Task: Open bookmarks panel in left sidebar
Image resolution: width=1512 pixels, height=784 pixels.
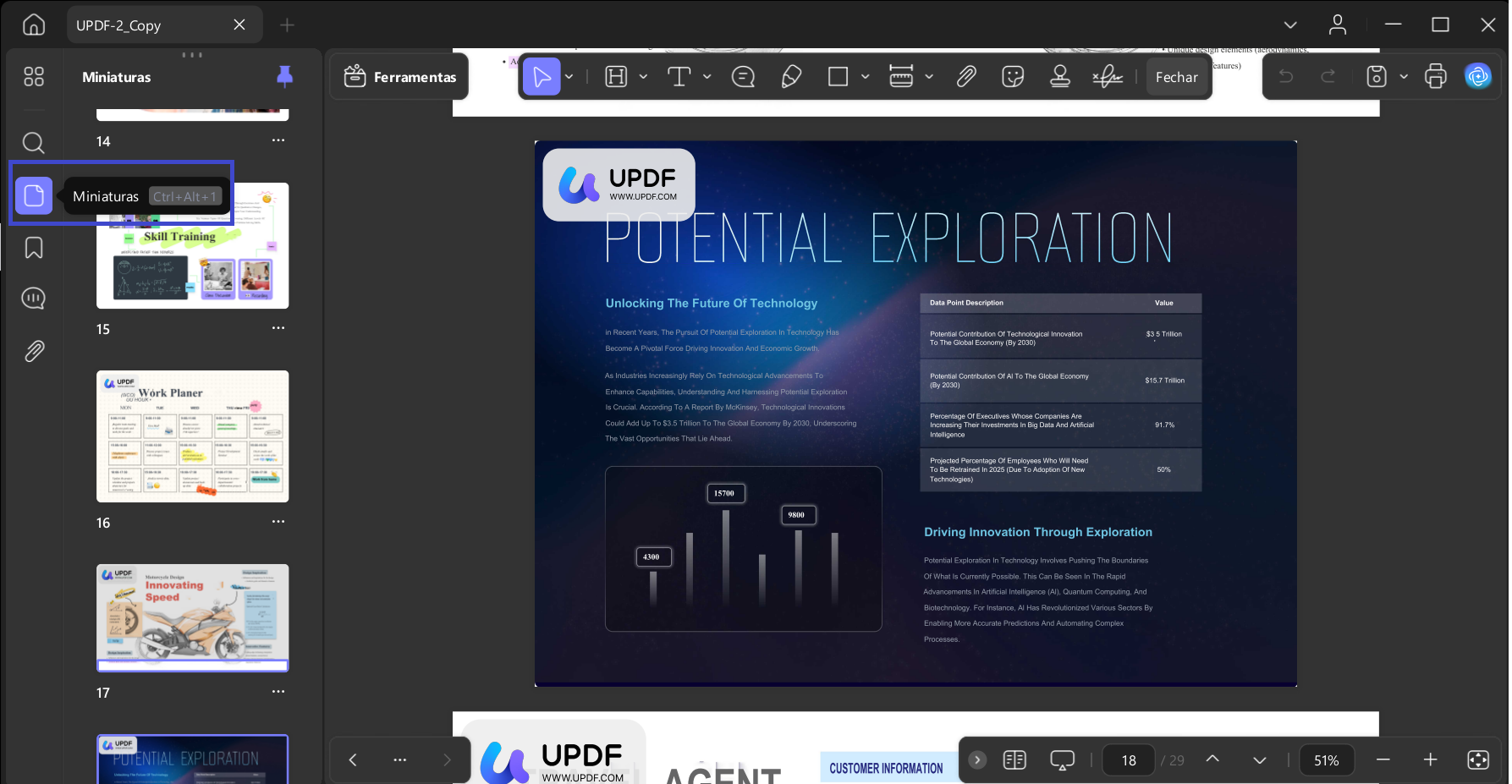Action: [34, 248]
